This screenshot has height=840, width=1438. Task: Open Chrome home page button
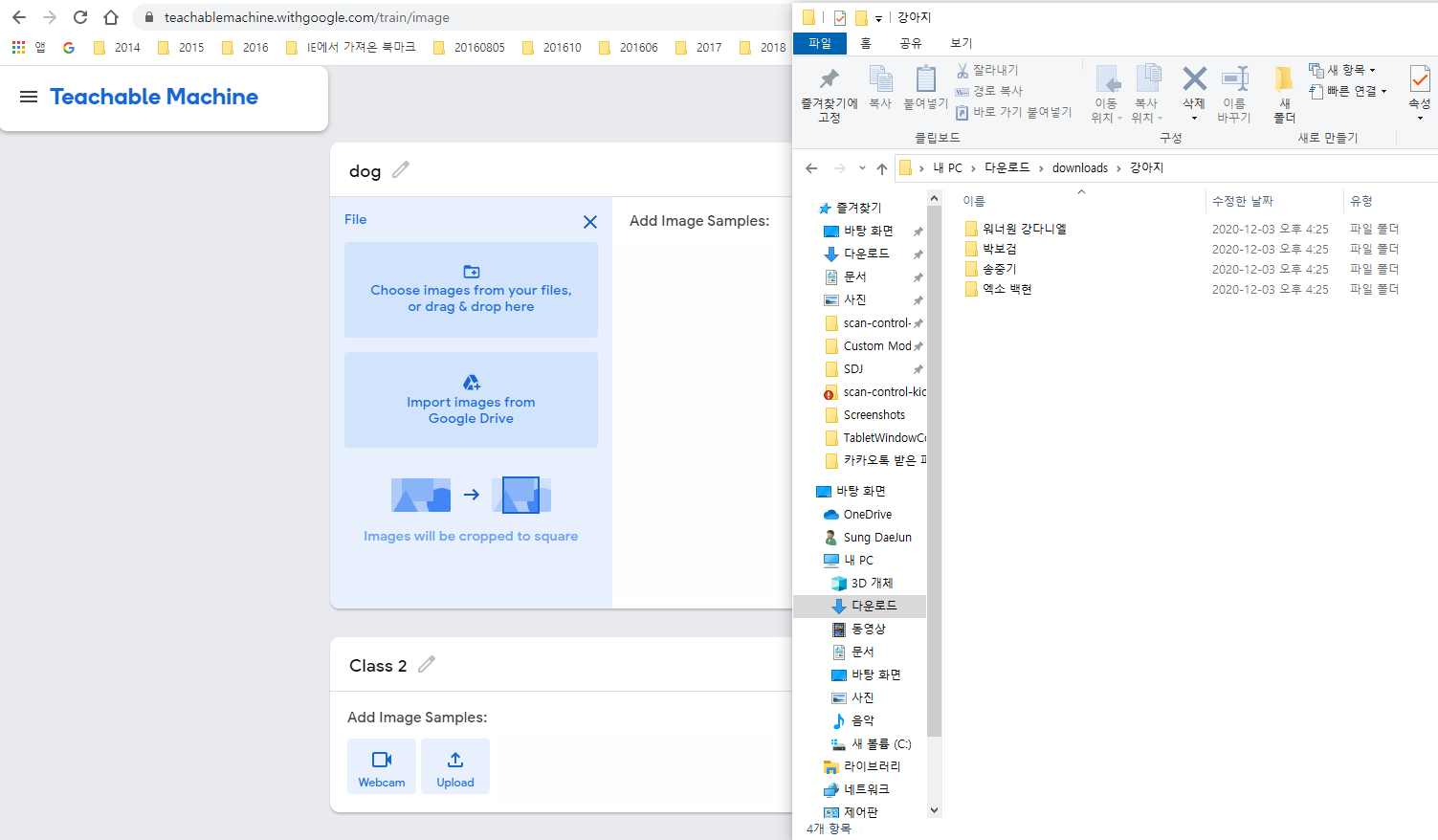click(x=111, y=17)
